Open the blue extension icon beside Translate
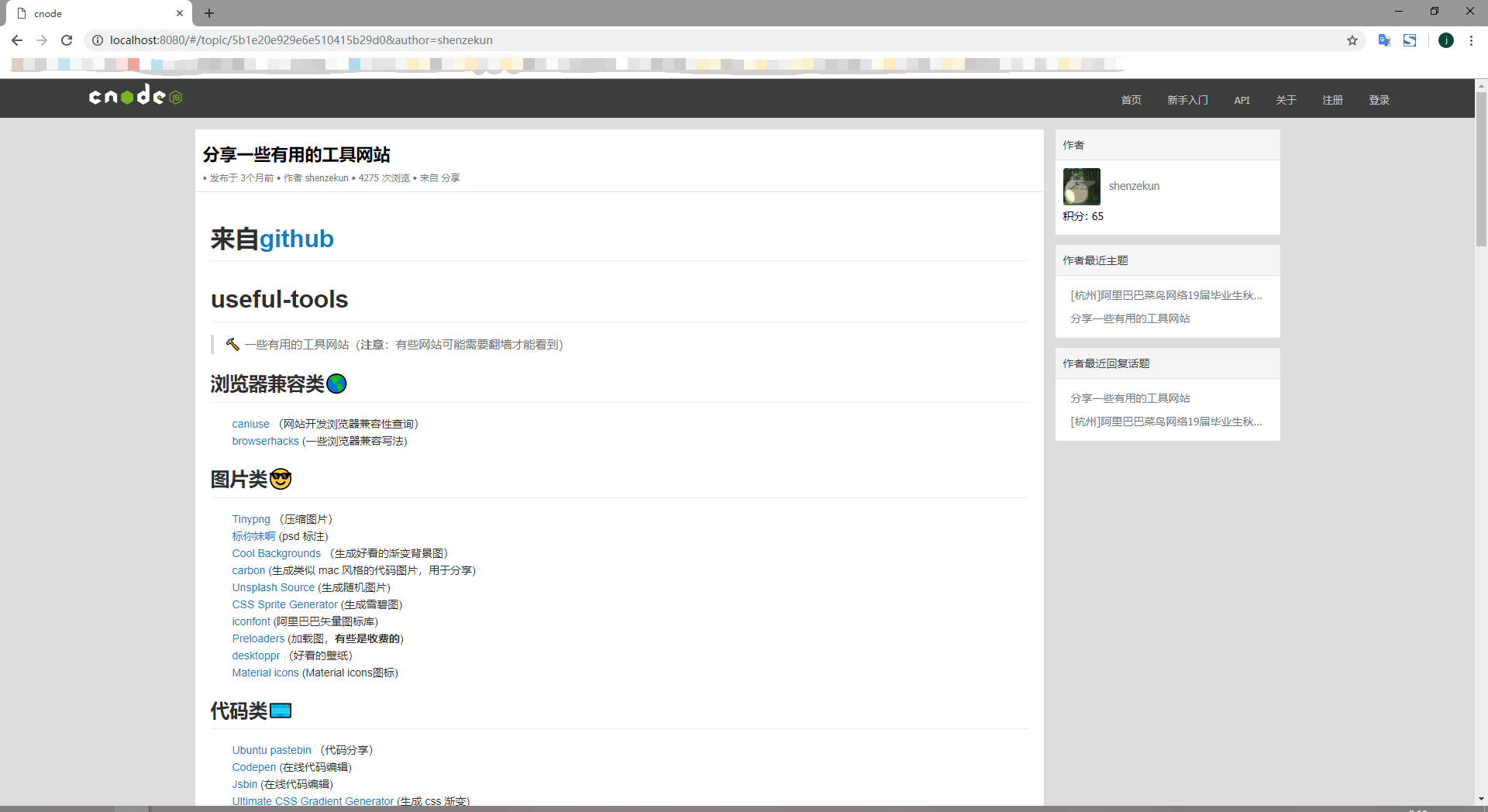The width and height of the screenshot is (1488, 812). tap(1410, 40)
